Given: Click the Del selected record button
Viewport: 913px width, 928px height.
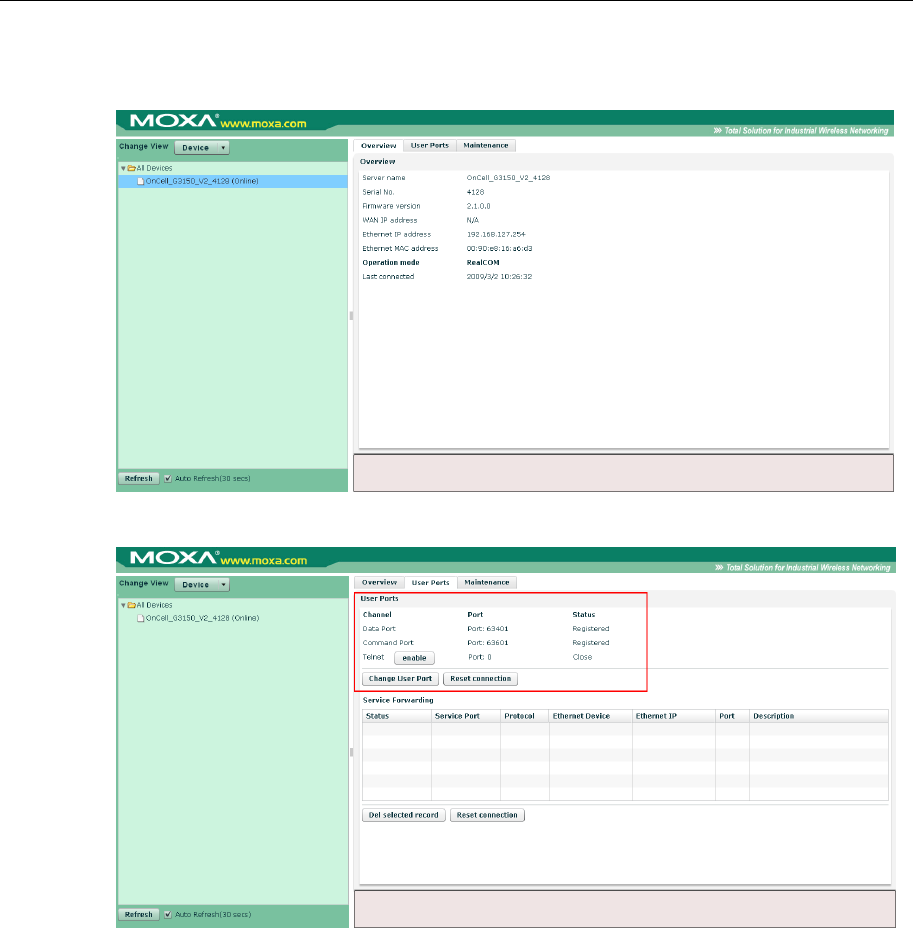Looking at the screenshot, I should (404, 815).
